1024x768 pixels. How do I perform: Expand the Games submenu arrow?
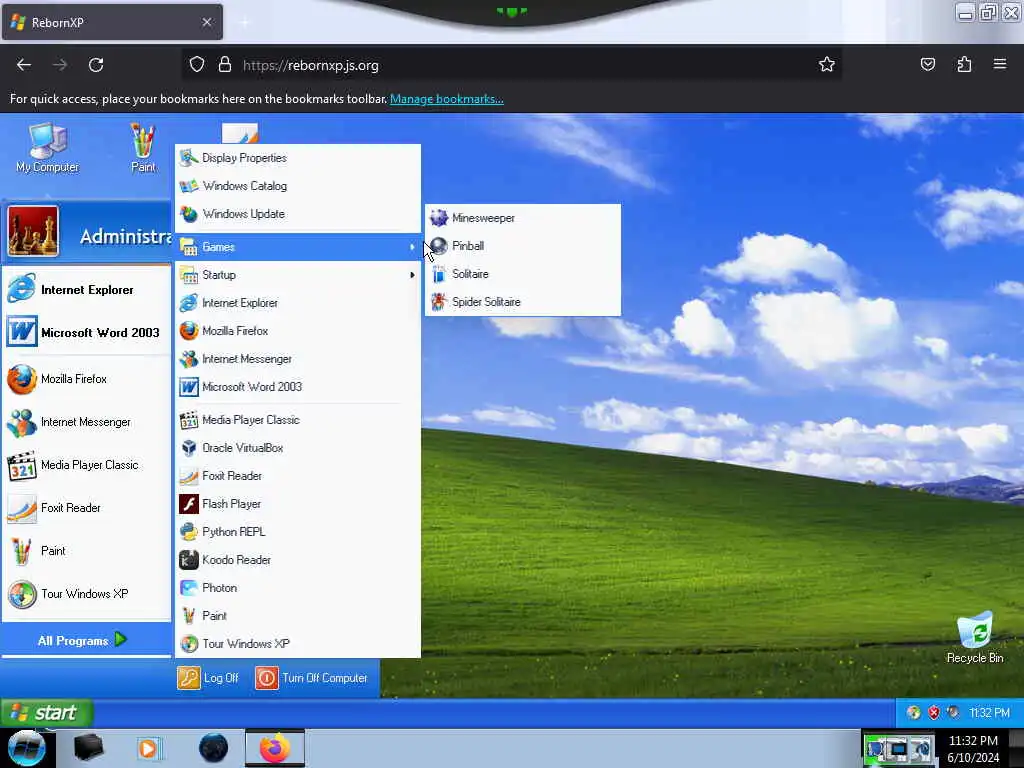412,247
